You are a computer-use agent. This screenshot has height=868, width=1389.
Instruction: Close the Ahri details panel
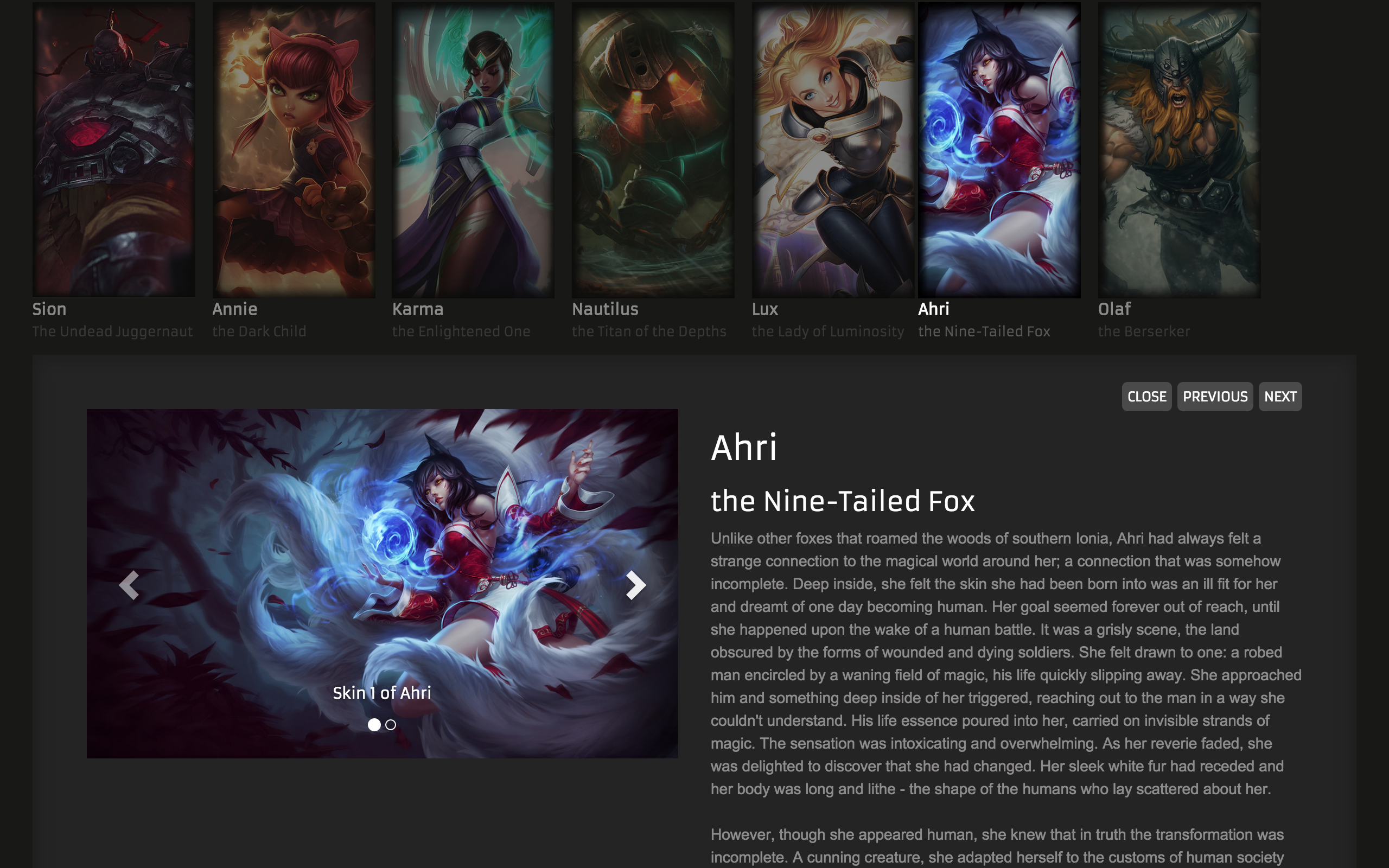tap(1146, 397)
